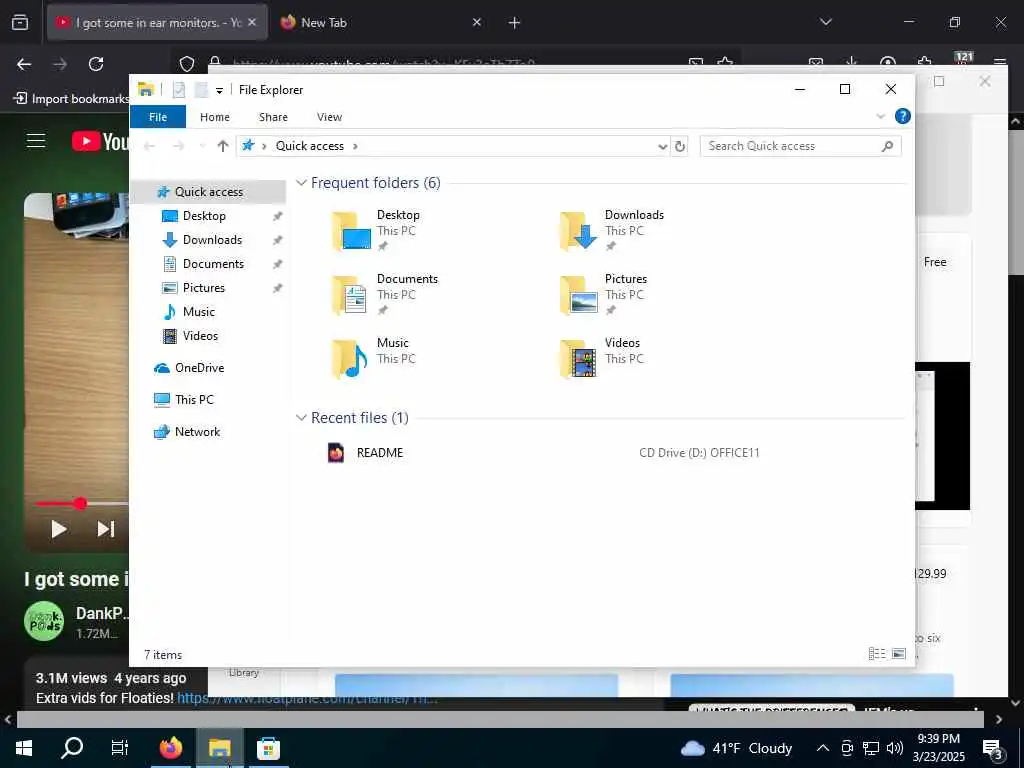The height and width of the screenshot is (768, 1024).
Task: Select the Pictures folder icon in Frequent folders
Action: click(579, 295)
